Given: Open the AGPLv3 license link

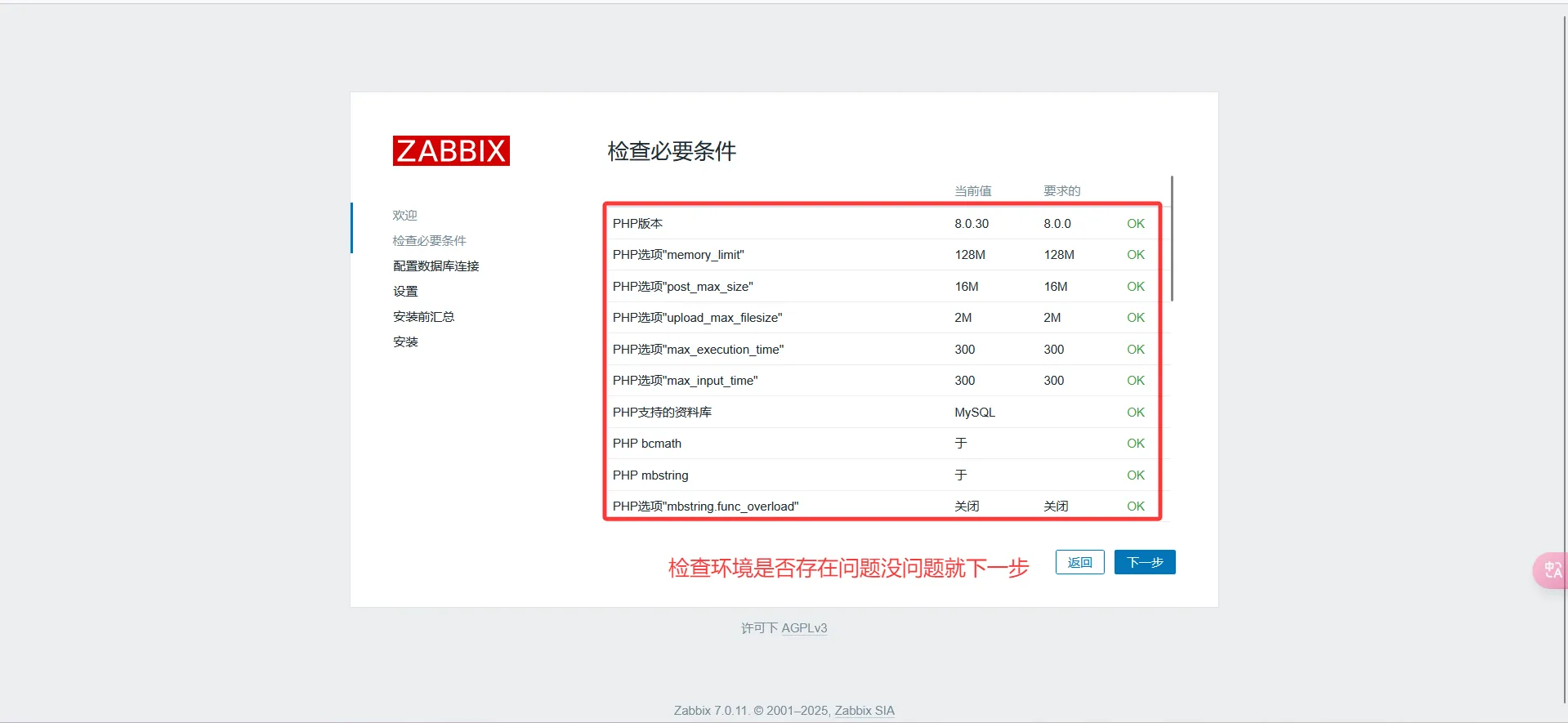Looking at the screenshot, I should tap(804, 628).
